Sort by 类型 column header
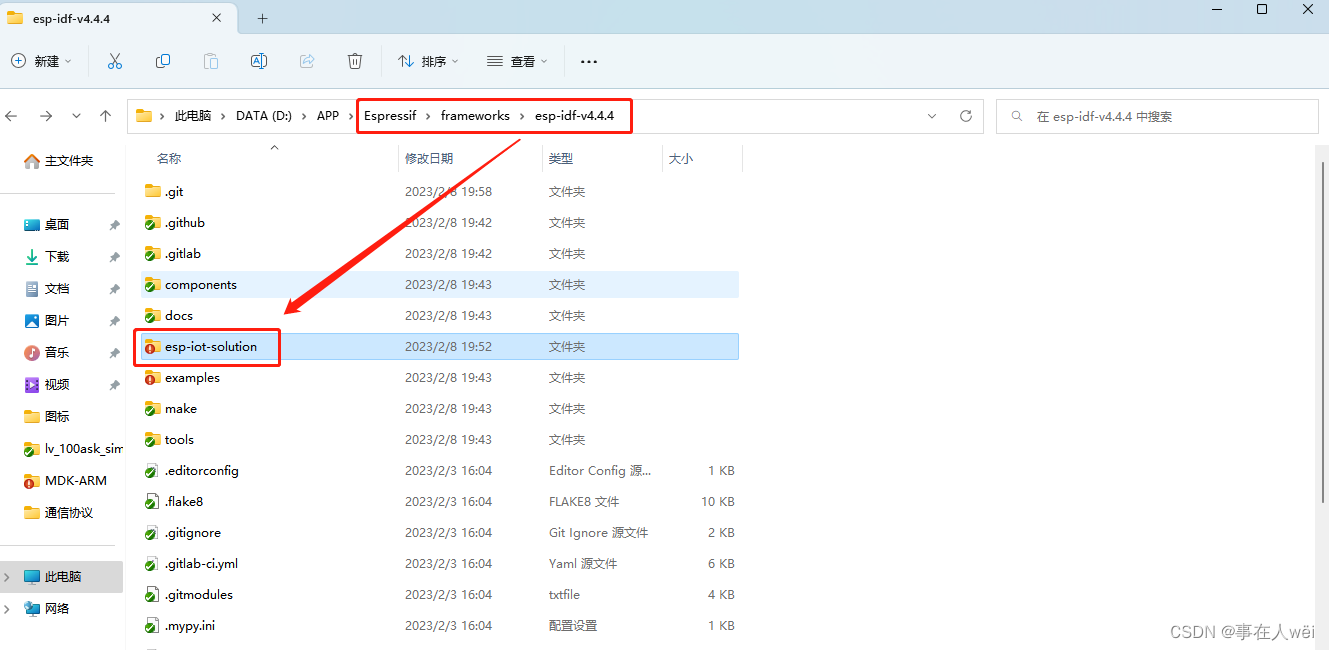This screenshot has height=650, width=1329. point(561,159)
